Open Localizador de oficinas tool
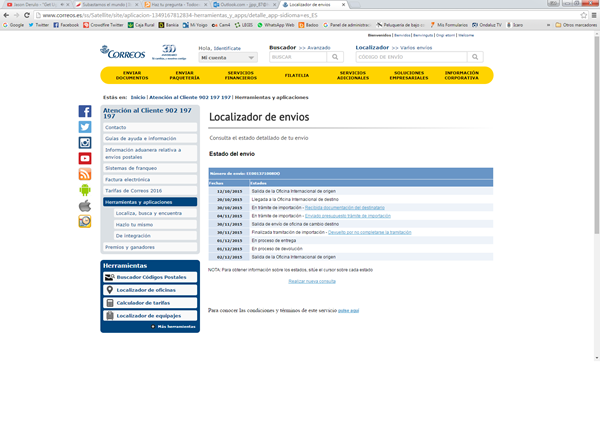This screenshot has width=600, height=429. [x=150, y=290]
